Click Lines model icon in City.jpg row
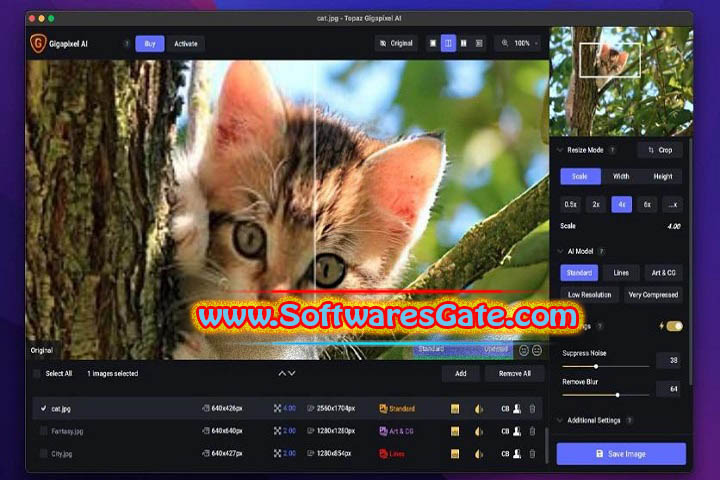The image size is (720, 480). (x=383, y=453)
